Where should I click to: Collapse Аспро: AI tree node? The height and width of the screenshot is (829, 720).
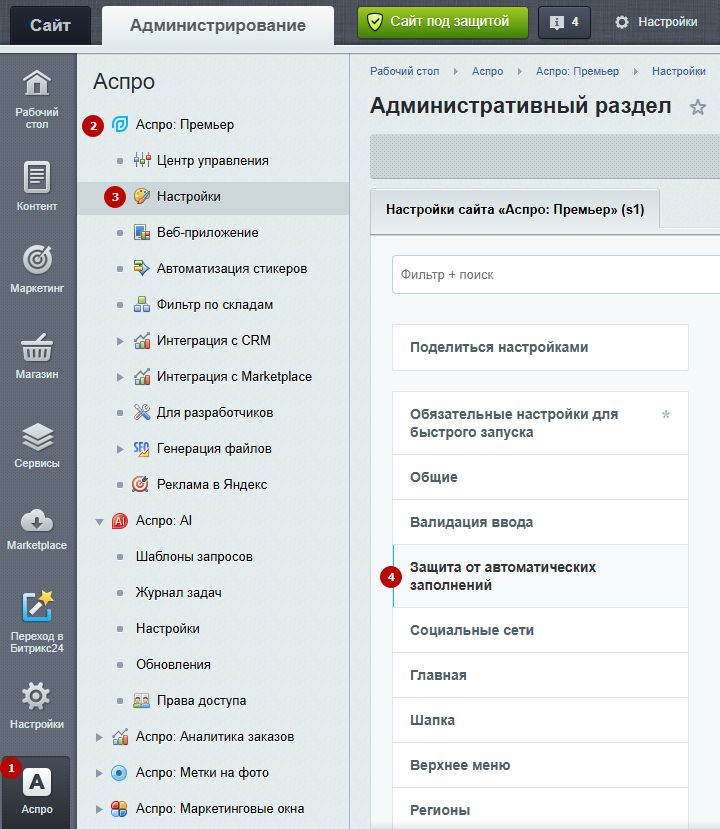tap(99, 521)
